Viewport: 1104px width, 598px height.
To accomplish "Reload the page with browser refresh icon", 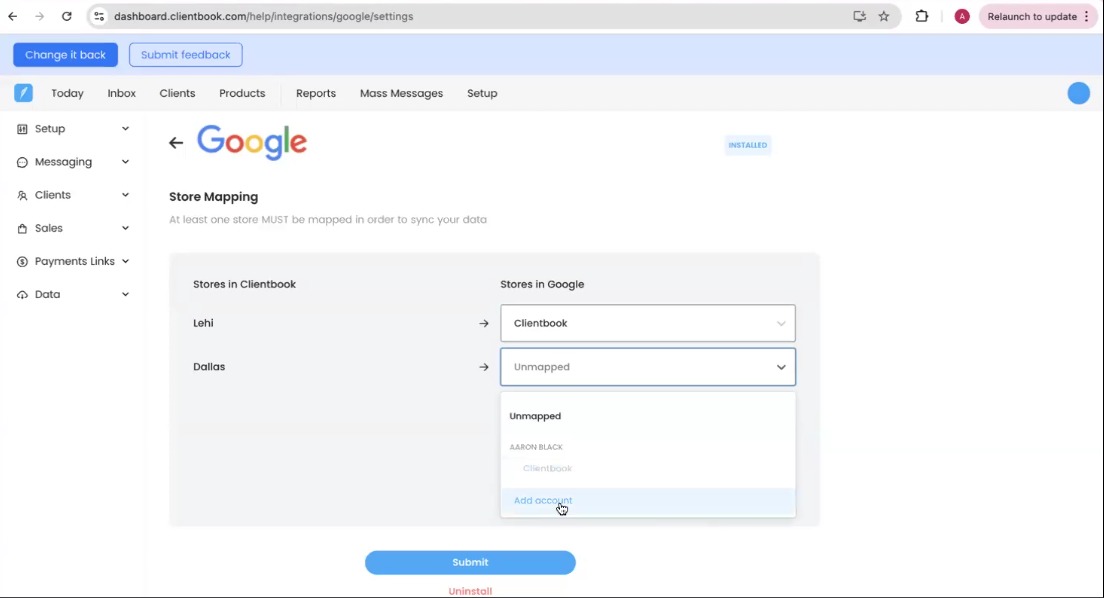I will [66, 16].
